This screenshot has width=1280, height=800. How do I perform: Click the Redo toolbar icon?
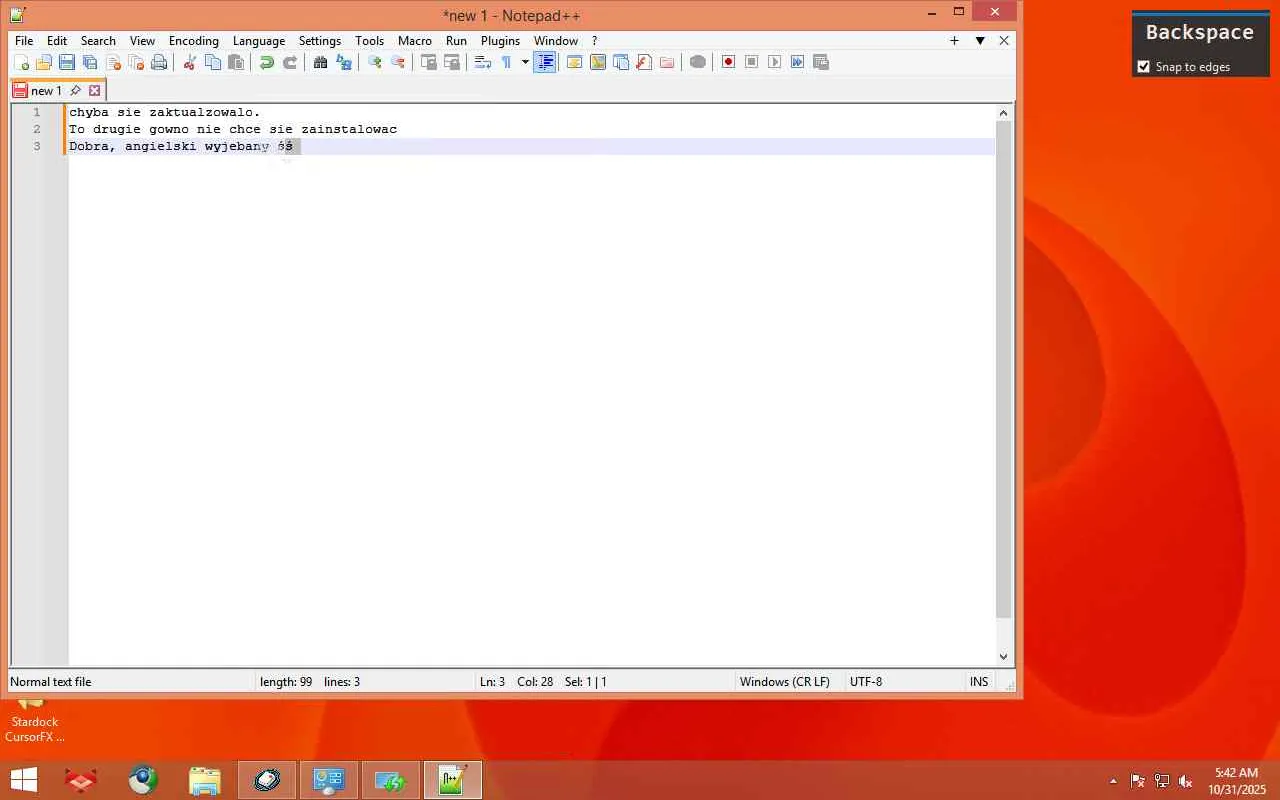(x=290, y=62)
